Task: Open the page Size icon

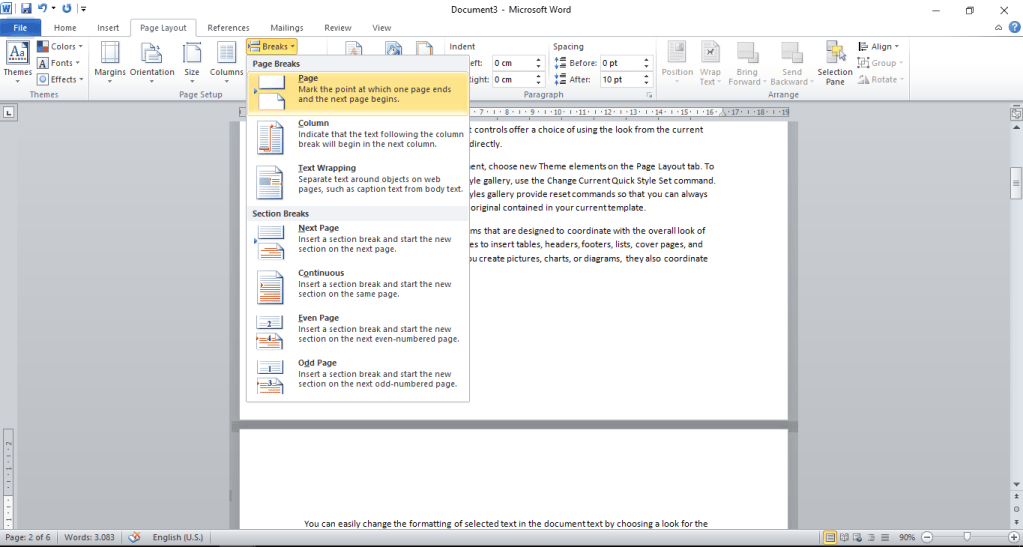Action: [x=191, y=58]
